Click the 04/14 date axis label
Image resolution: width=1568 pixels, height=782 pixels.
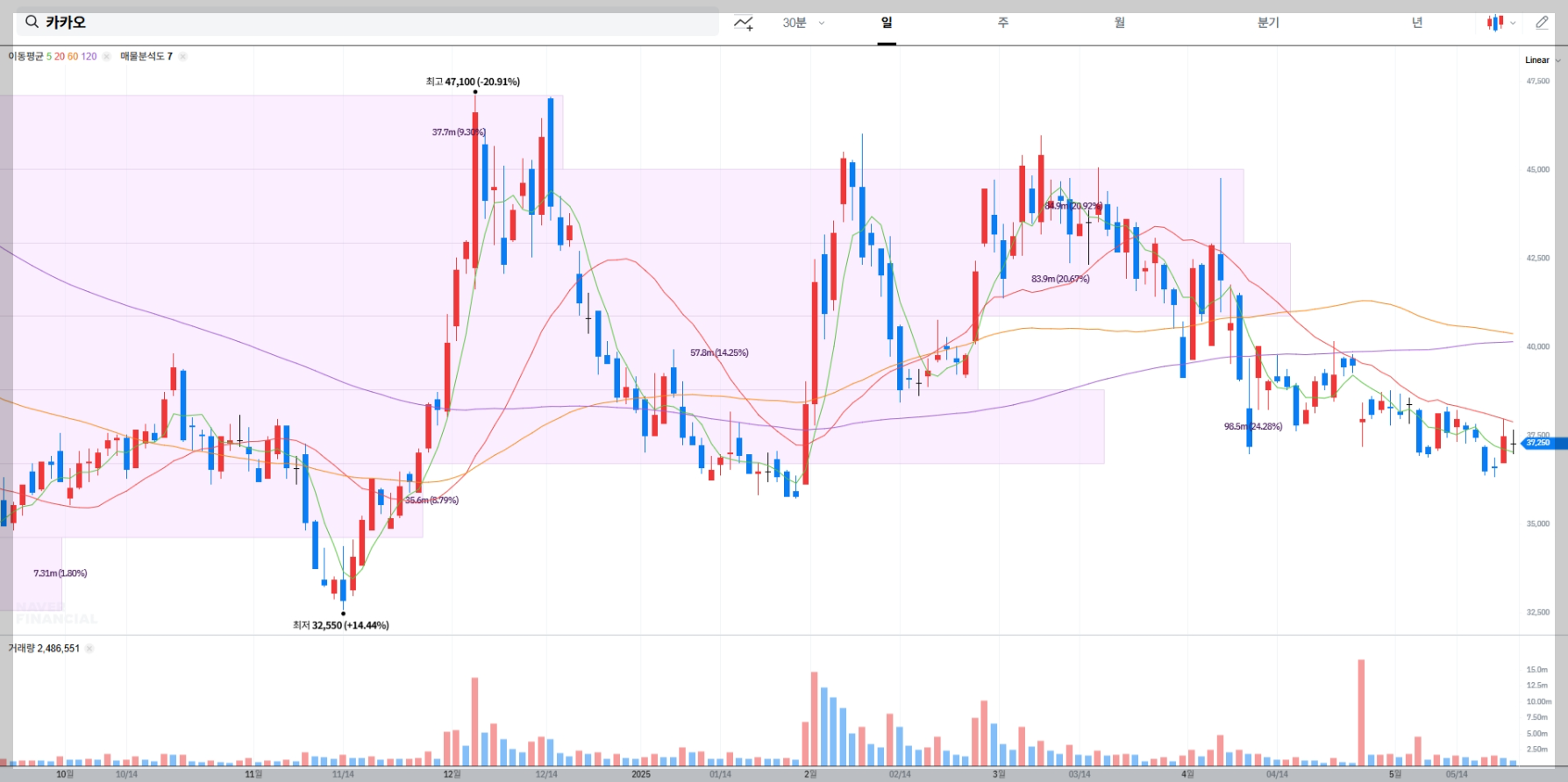pos(1277,774)
